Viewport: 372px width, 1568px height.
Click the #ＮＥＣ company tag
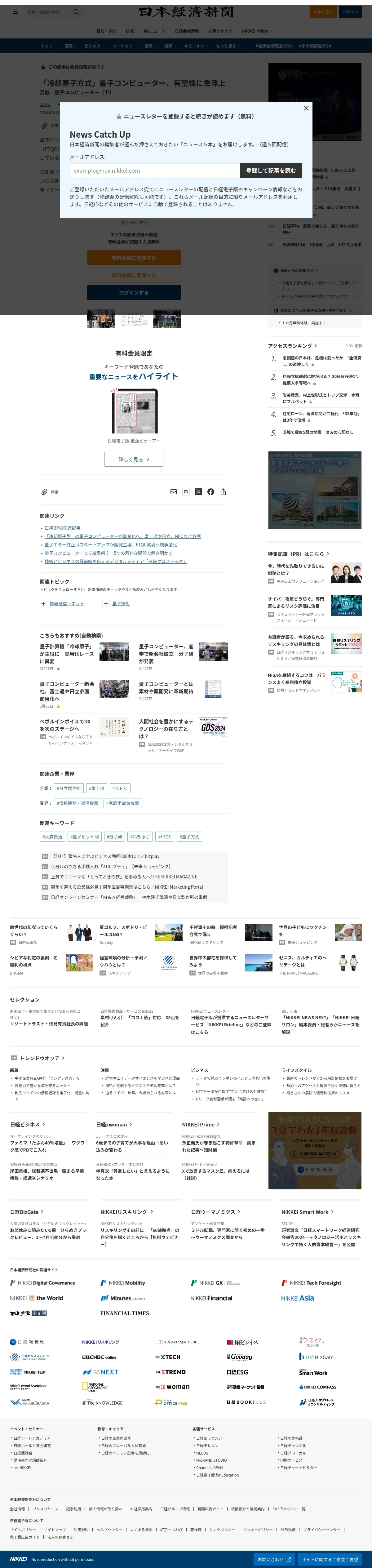coord(120,788)
